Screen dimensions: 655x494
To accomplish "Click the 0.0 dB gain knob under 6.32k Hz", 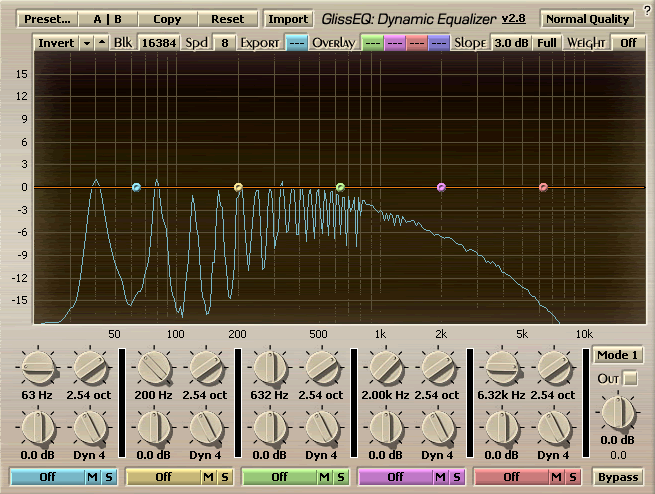I will pos(502,428).
